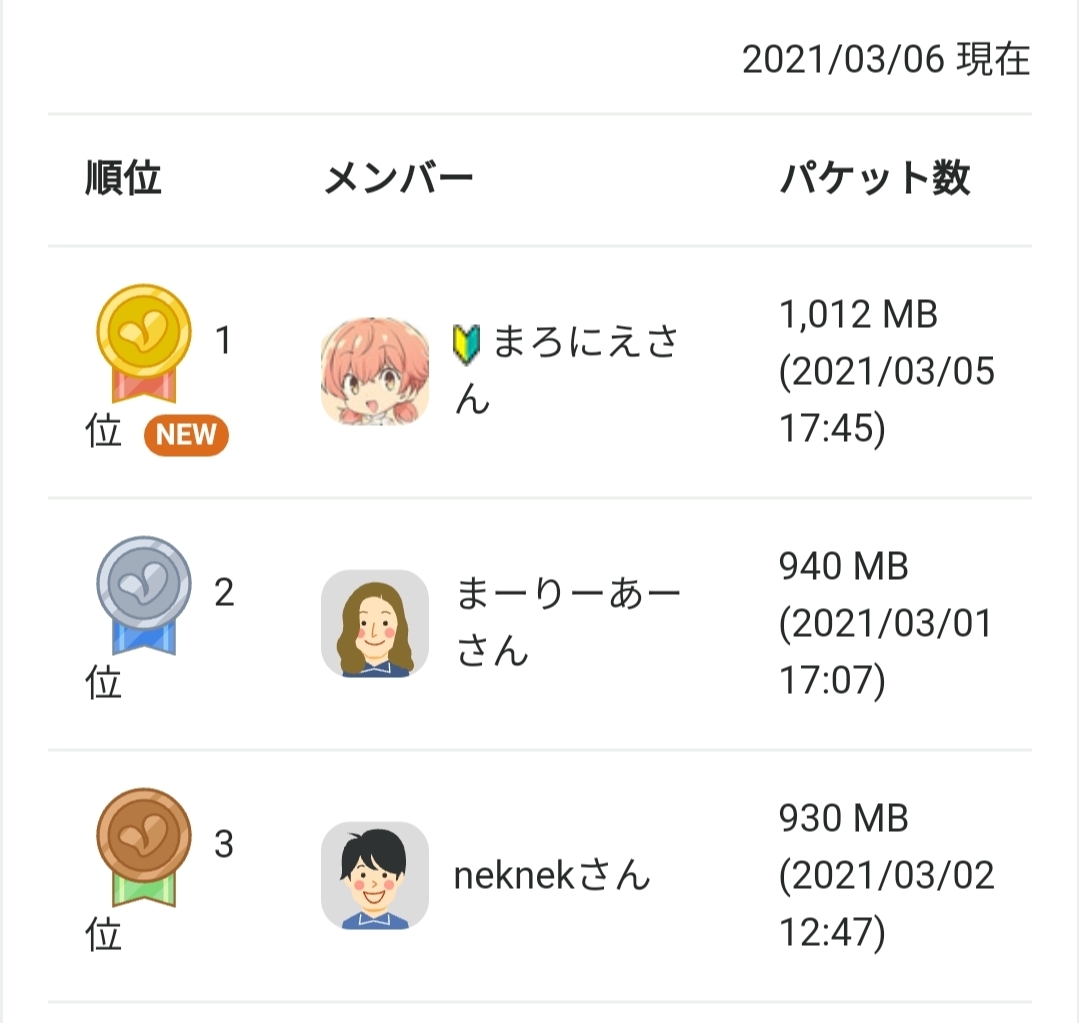Open member neknekさん's profile name
This screenshot has height=1023, width=1079.
(x=552, y=876)
